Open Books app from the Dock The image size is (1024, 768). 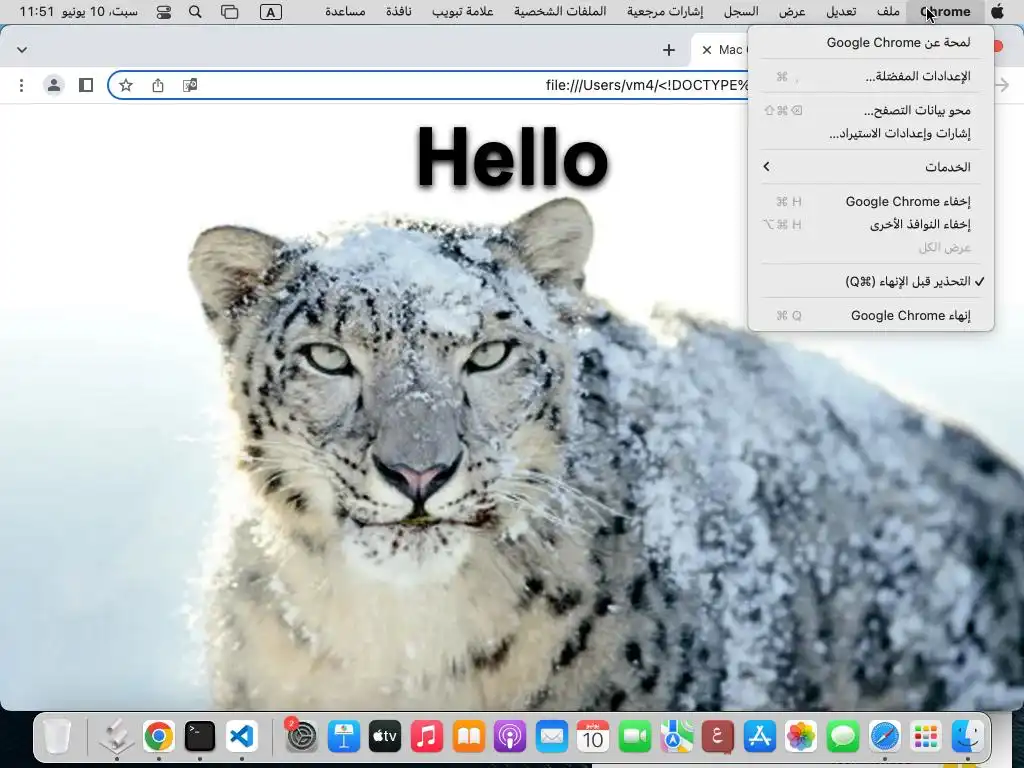(x=468, y=737)
